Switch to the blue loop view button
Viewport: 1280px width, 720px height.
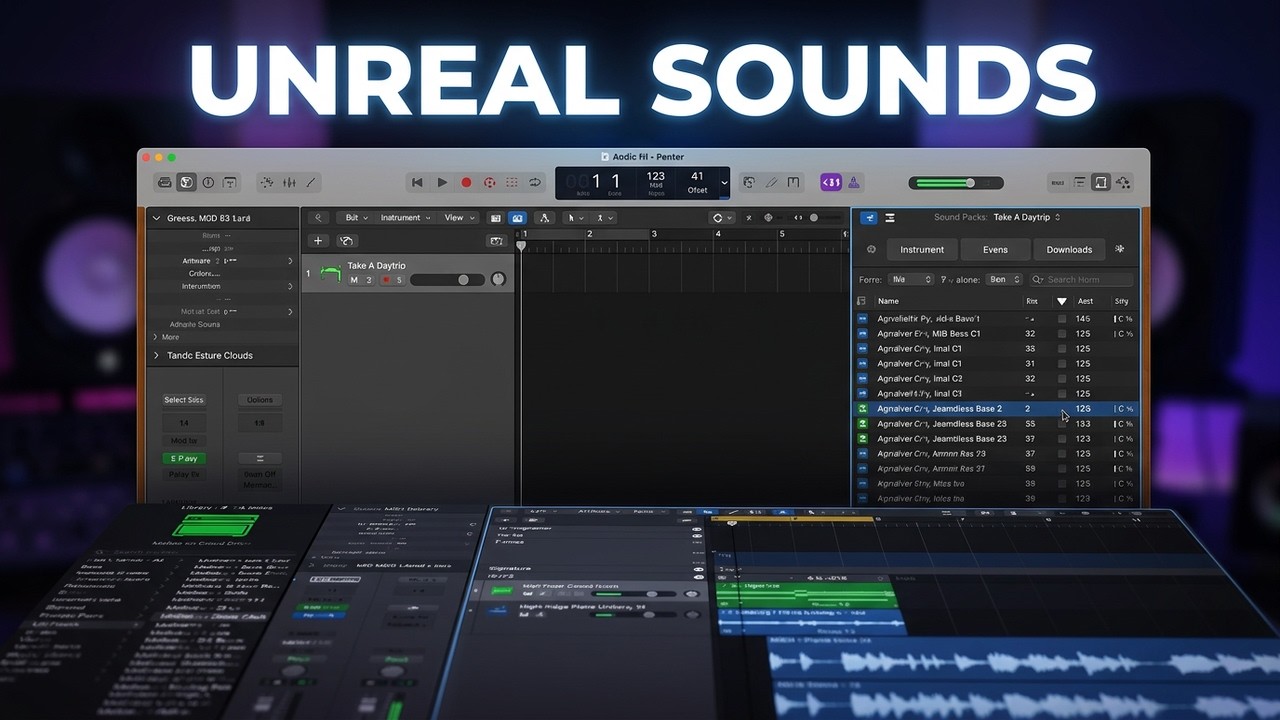[x=868, y=218]
